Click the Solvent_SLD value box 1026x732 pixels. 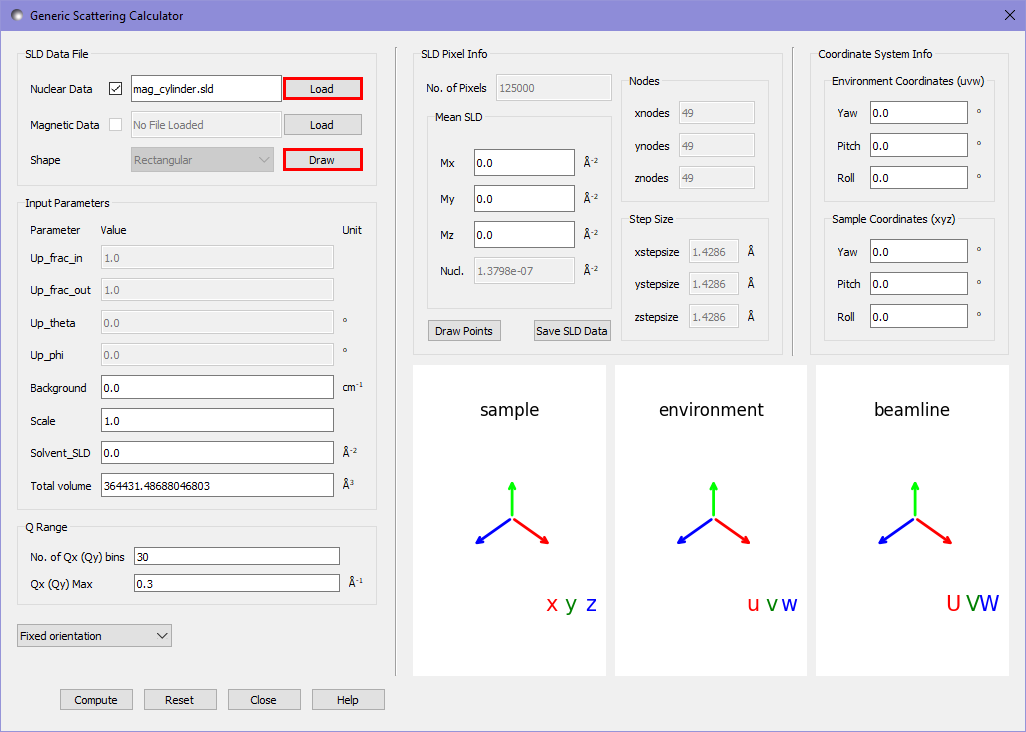point(217,452)
